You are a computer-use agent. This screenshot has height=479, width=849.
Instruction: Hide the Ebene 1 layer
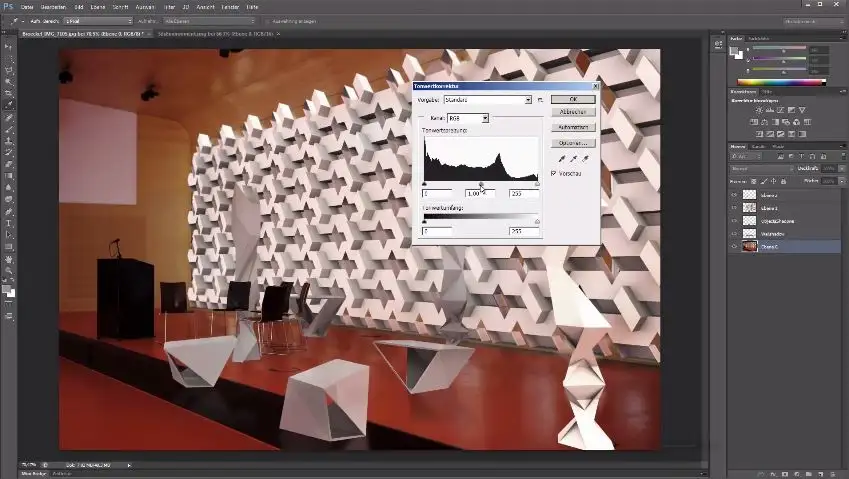click(735, 208)
